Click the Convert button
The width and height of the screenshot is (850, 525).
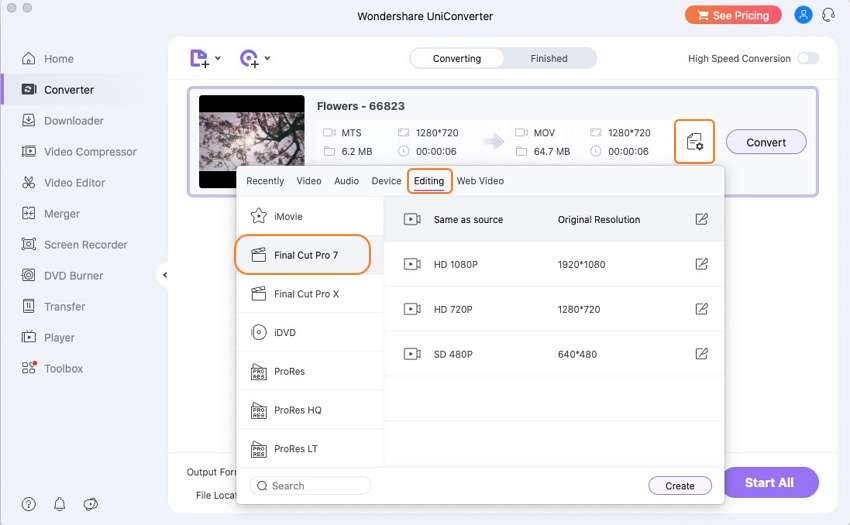[766, 142]
